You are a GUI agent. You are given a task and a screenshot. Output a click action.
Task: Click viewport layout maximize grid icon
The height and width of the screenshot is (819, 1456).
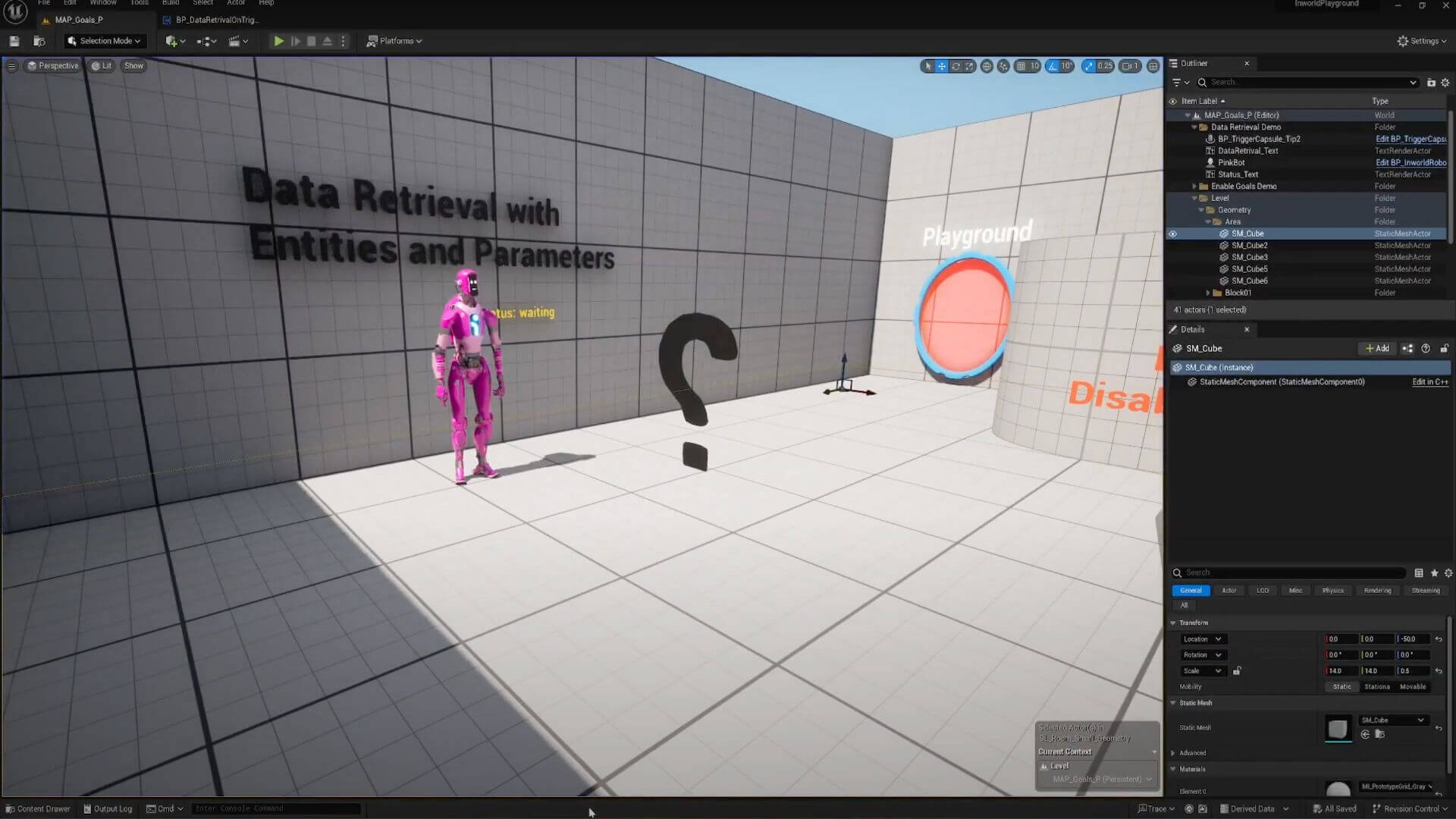pos(1153,66)
